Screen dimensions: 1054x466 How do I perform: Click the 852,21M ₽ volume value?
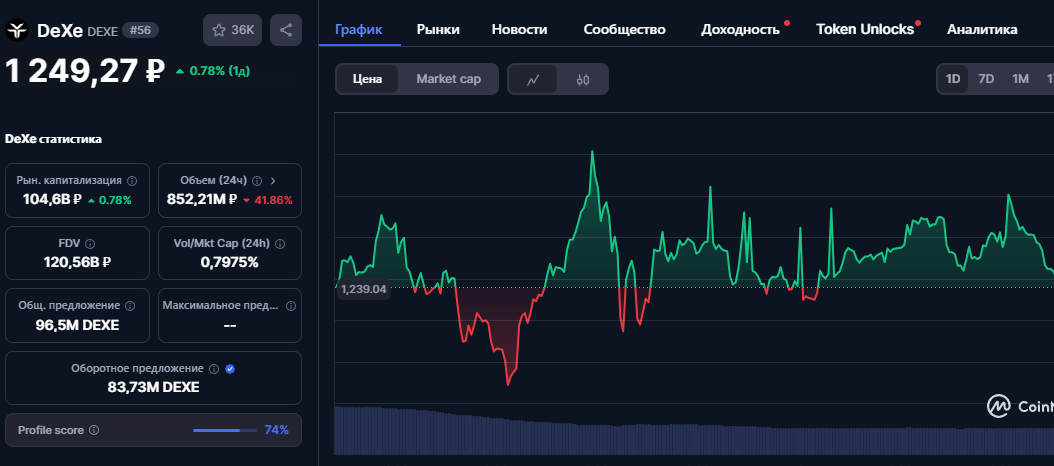tap(202, 200)
